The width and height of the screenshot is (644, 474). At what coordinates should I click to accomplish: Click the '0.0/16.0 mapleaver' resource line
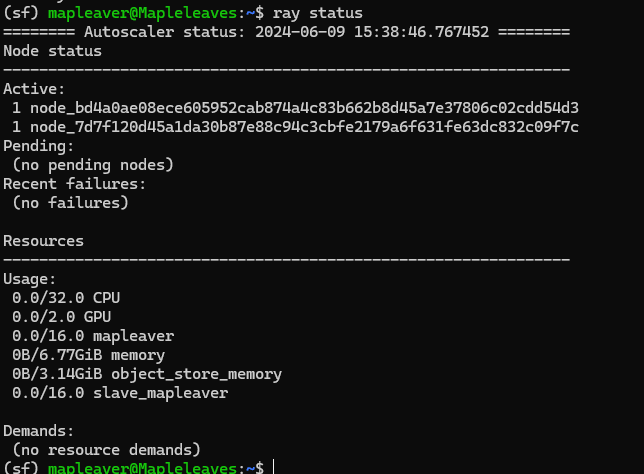click(93, 336)
